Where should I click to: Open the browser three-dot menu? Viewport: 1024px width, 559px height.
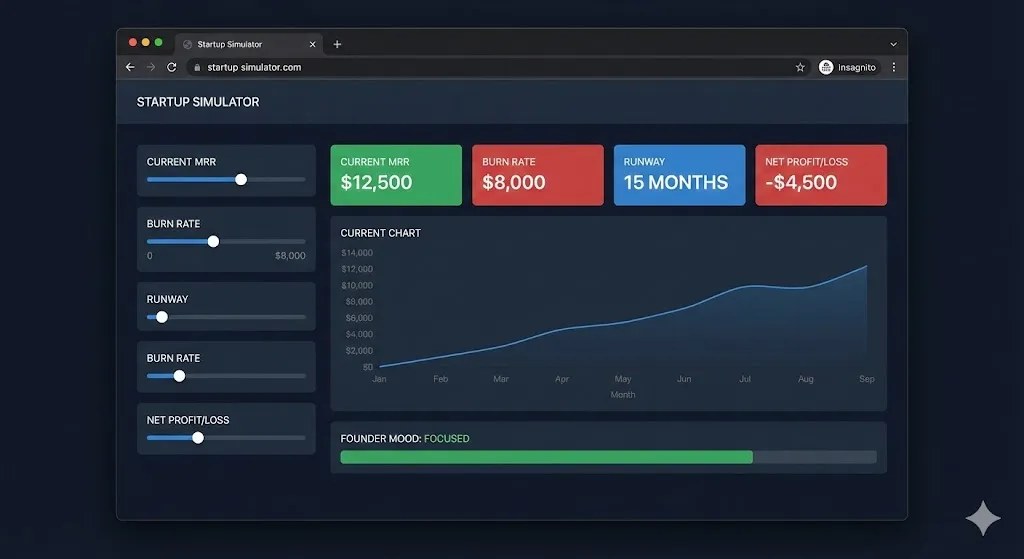coord(893,67)
